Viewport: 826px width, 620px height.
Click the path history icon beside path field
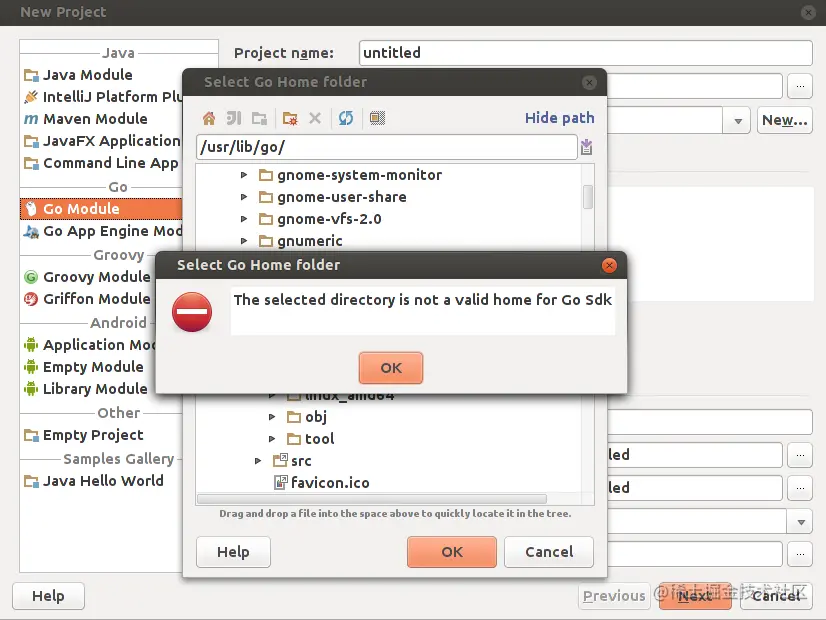[586, 147]
